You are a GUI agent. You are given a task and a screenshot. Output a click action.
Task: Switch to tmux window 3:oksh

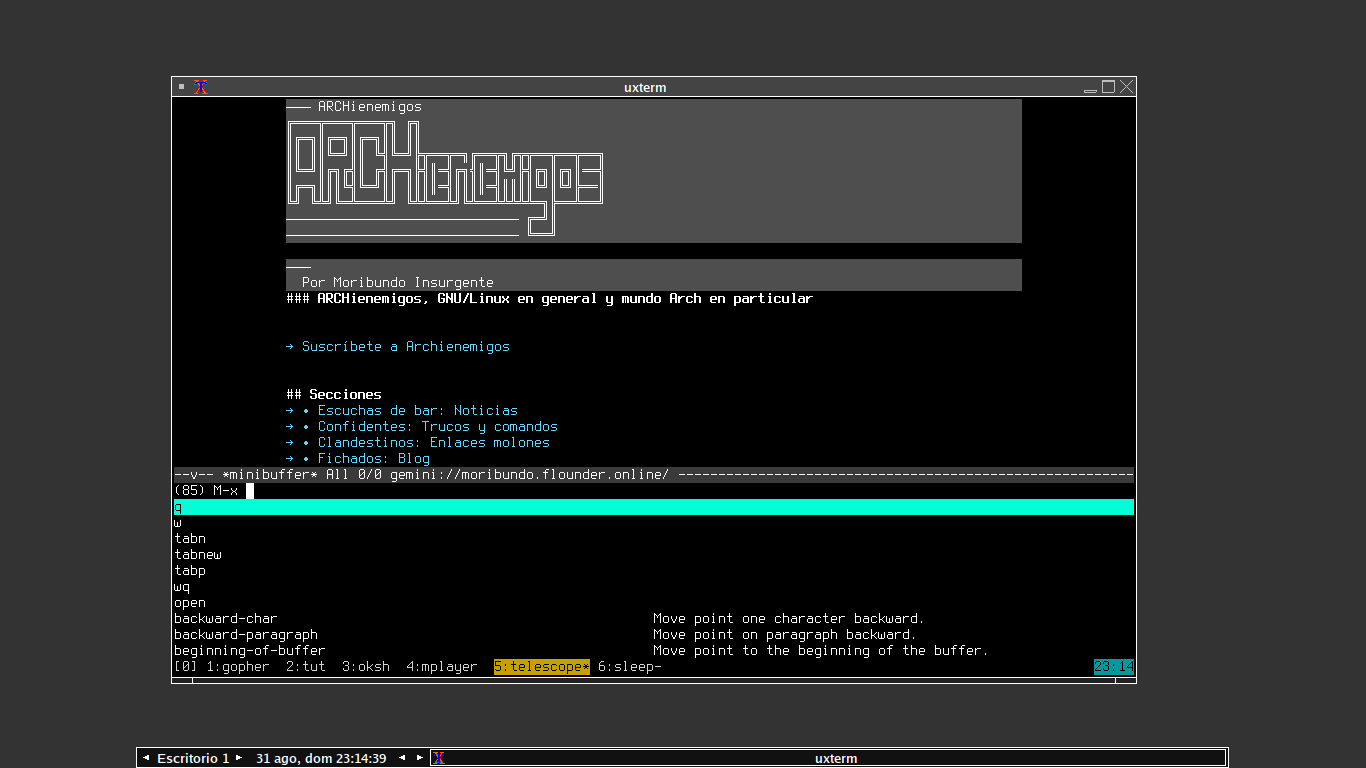coord(366,667)
